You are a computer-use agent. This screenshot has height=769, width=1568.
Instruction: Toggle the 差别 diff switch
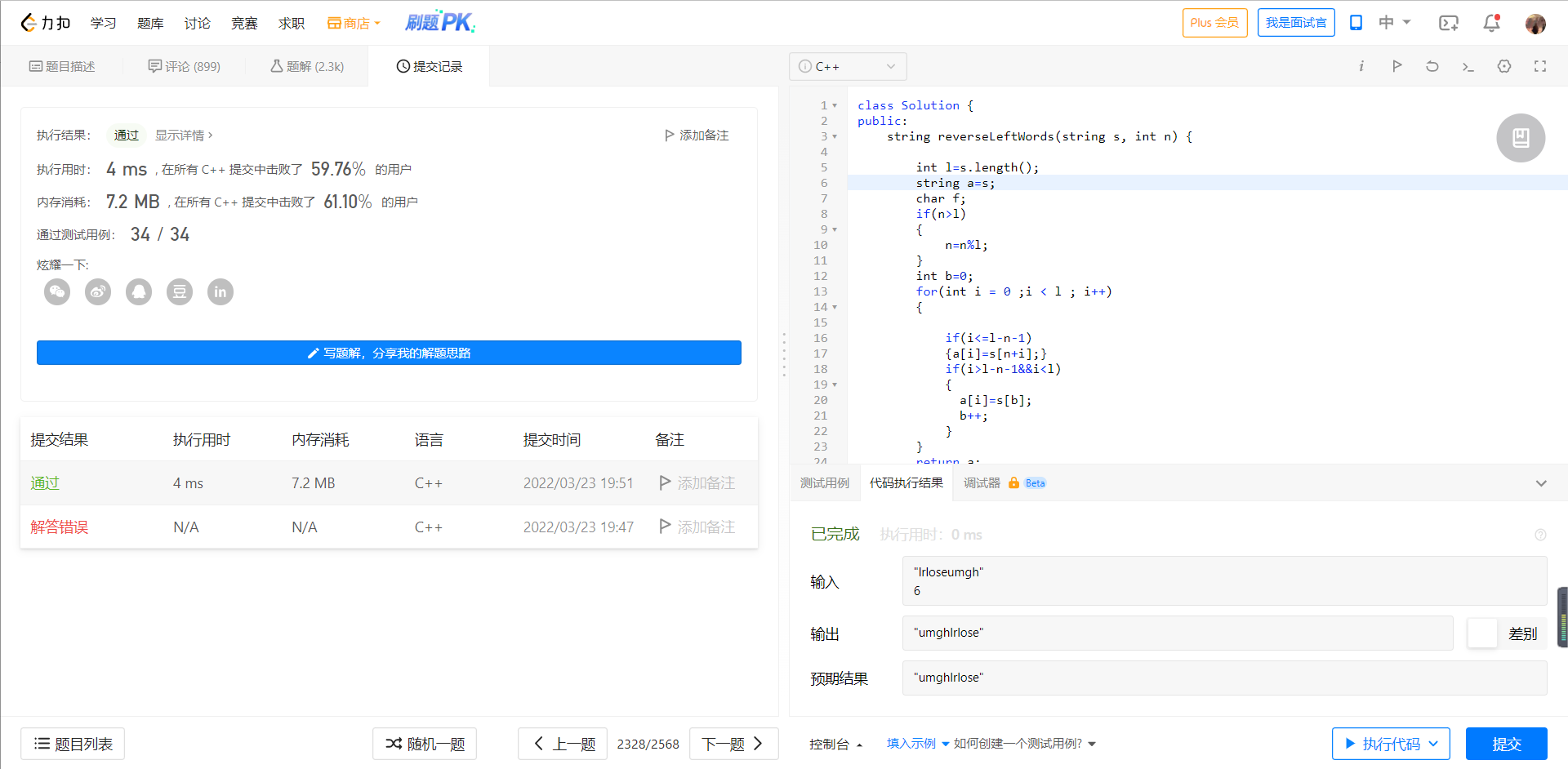[x=1482, y=633]
